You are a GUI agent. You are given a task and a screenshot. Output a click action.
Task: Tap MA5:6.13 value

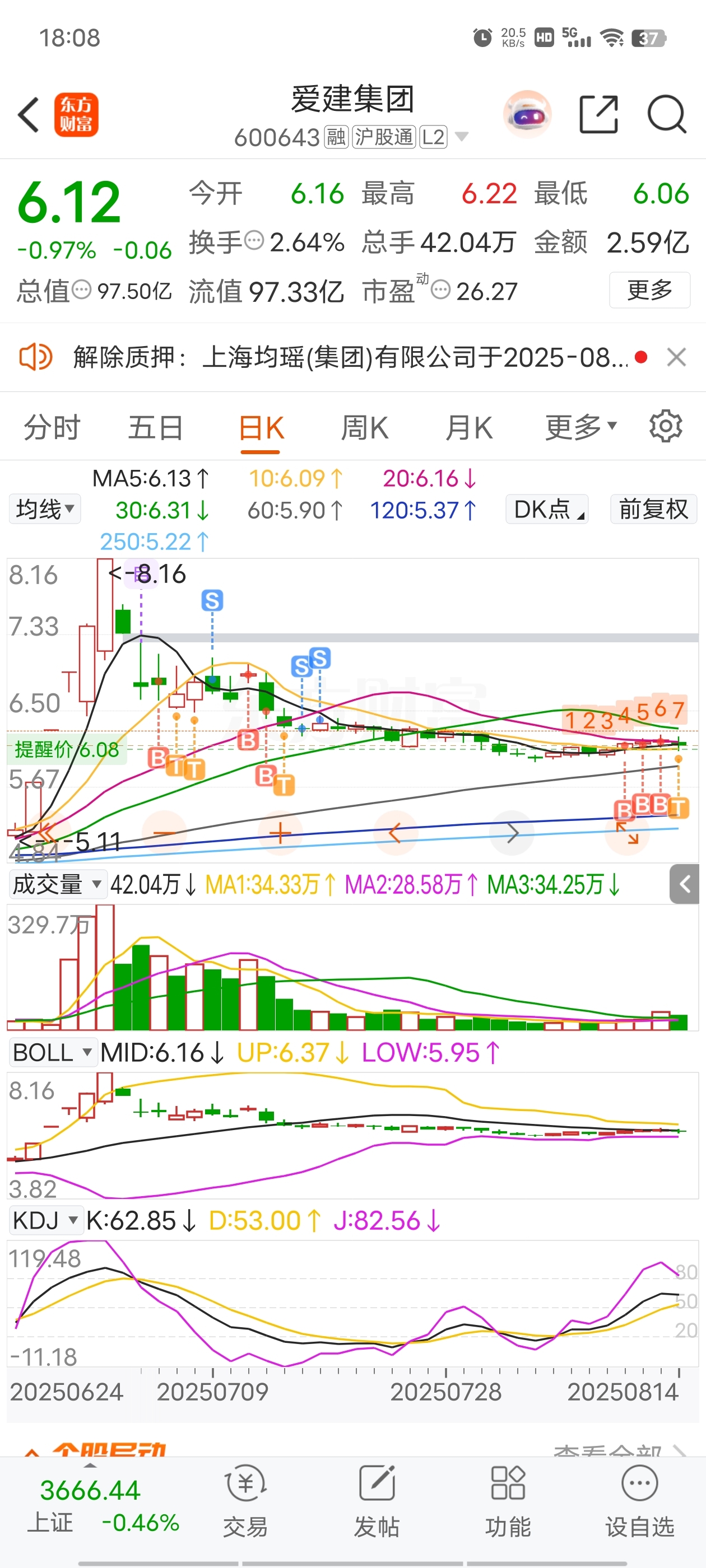151,478
